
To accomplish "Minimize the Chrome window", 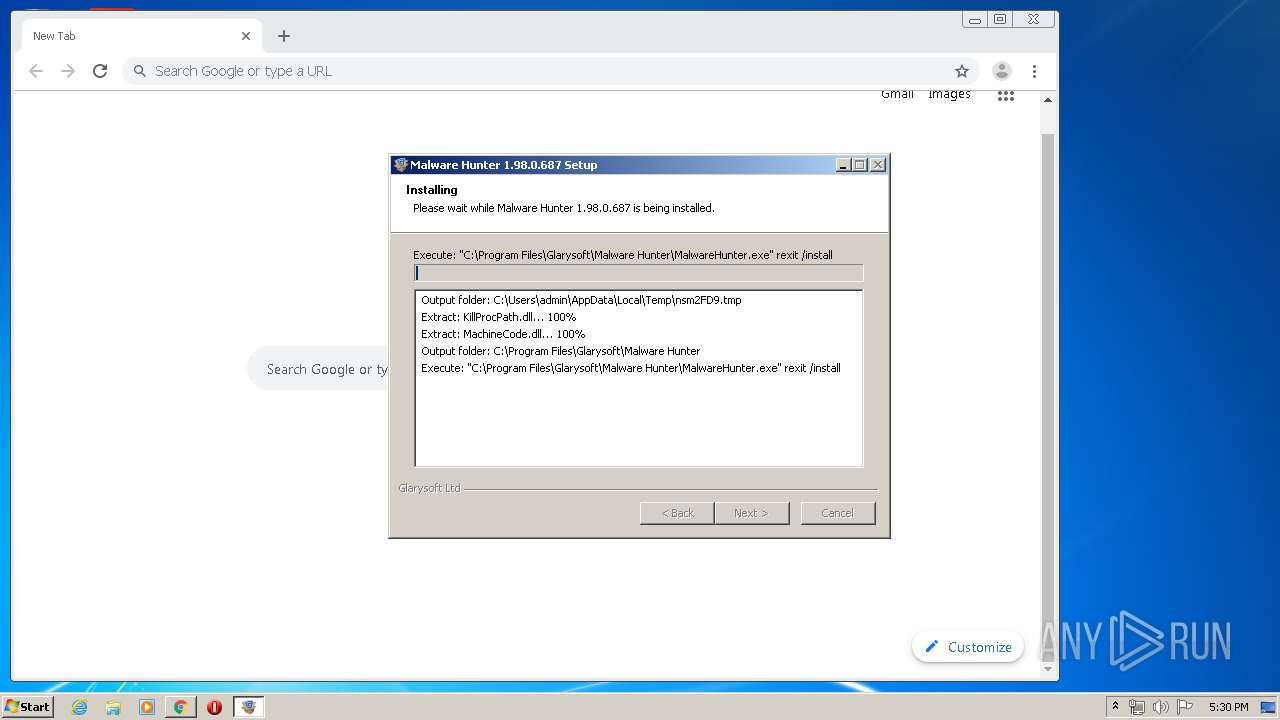I will click(x=975, y=19).
